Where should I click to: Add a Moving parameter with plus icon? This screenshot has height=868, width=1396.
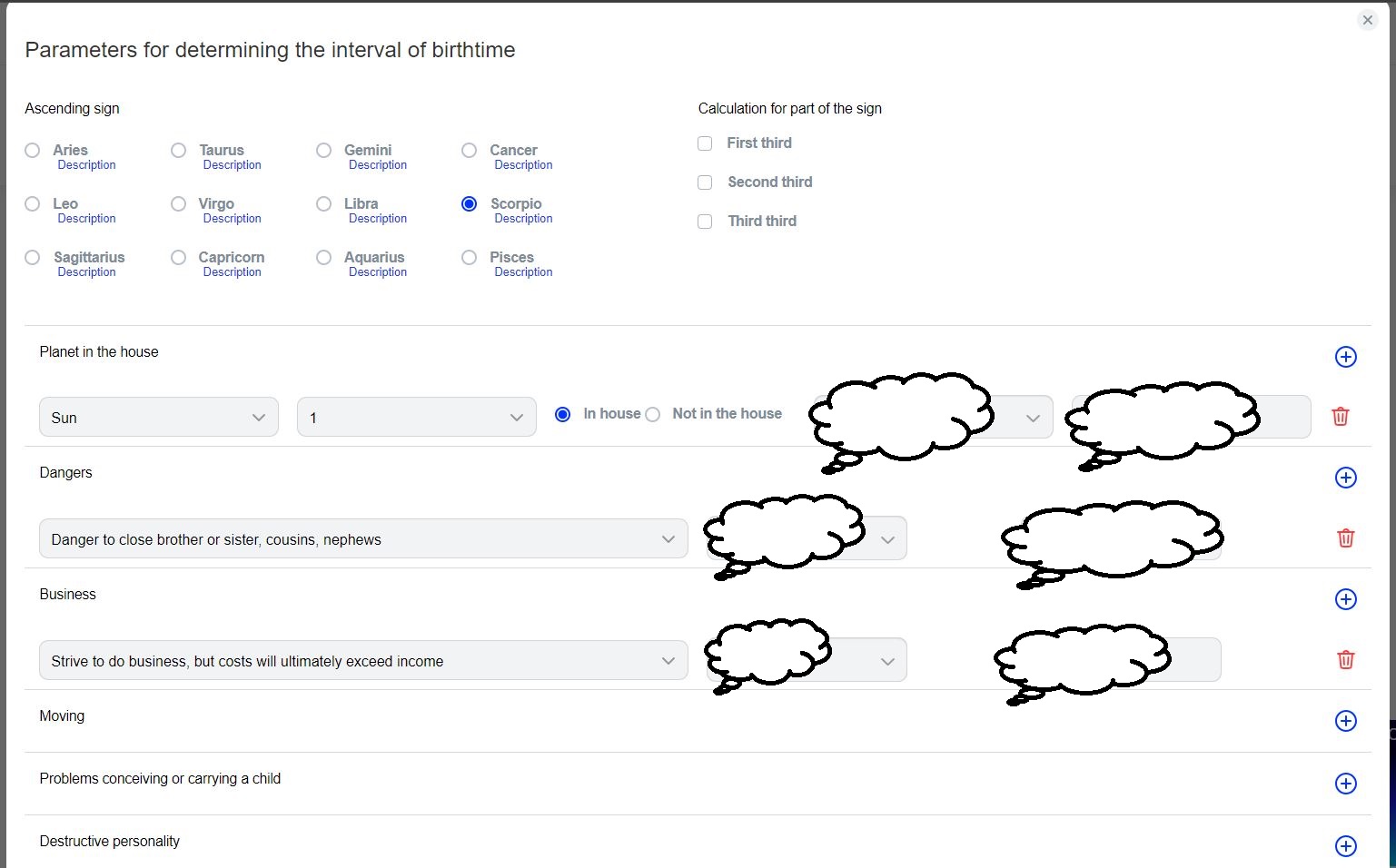pyautogui.click(x=1345, y=721)
